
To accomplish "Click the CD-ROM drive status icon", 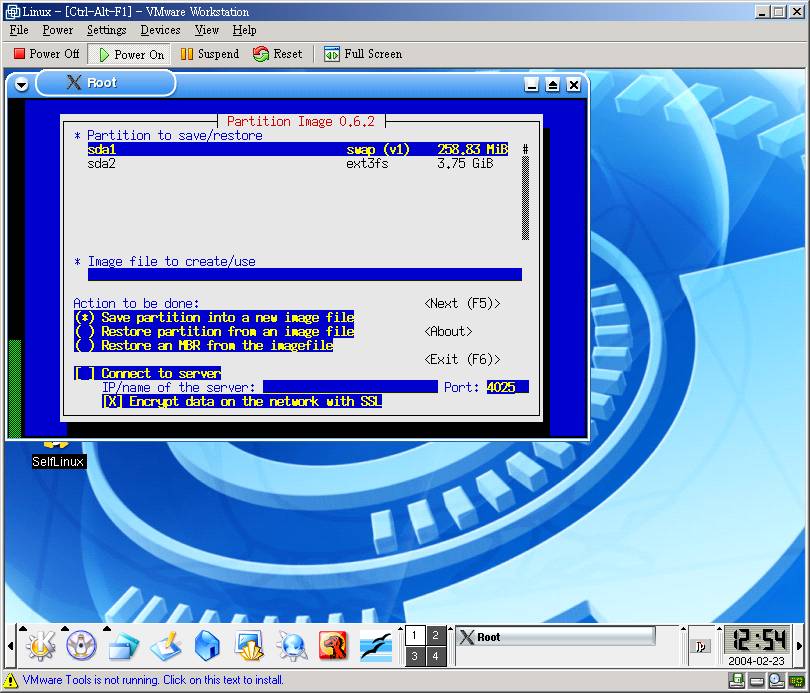I will [776, 681].
